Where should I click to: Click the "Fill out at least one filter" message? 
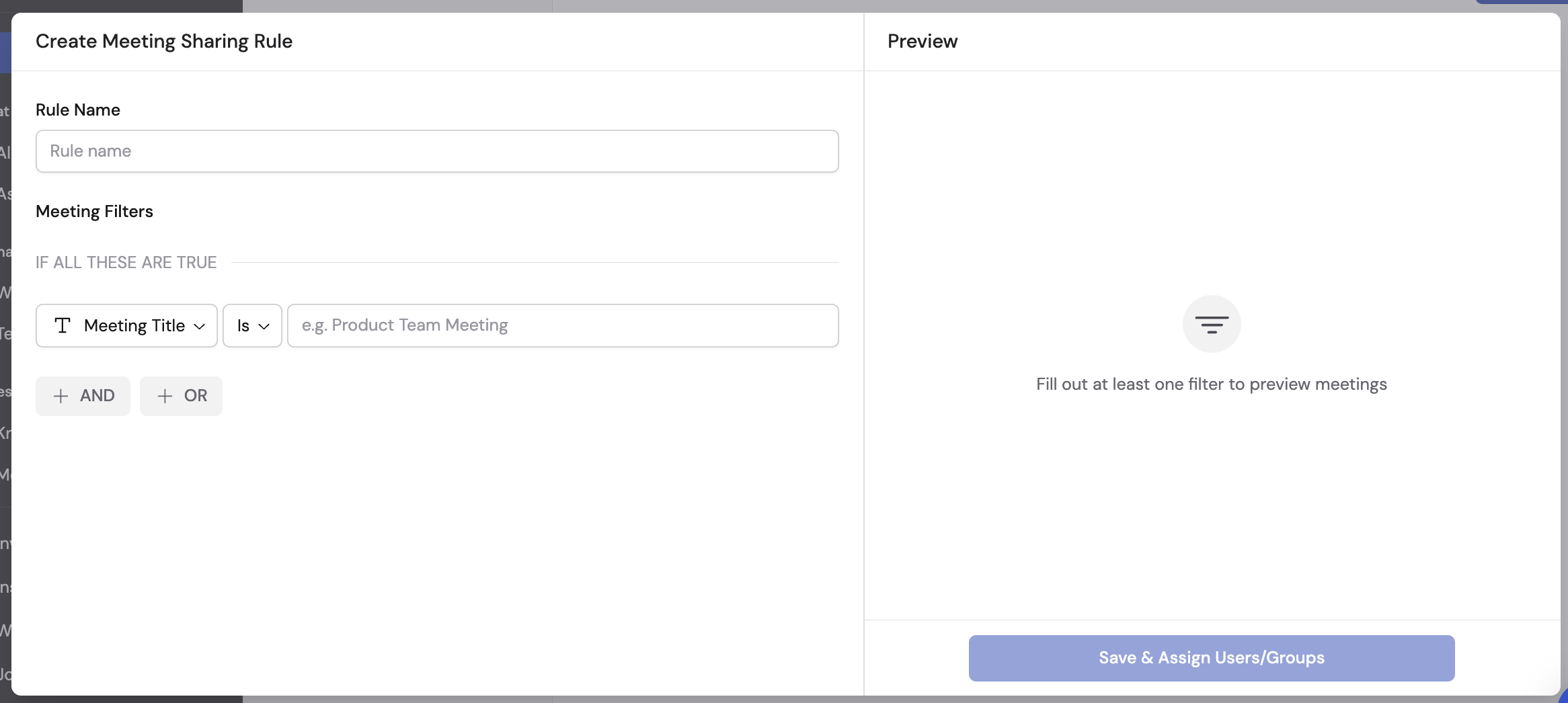tap(1211, 384)
